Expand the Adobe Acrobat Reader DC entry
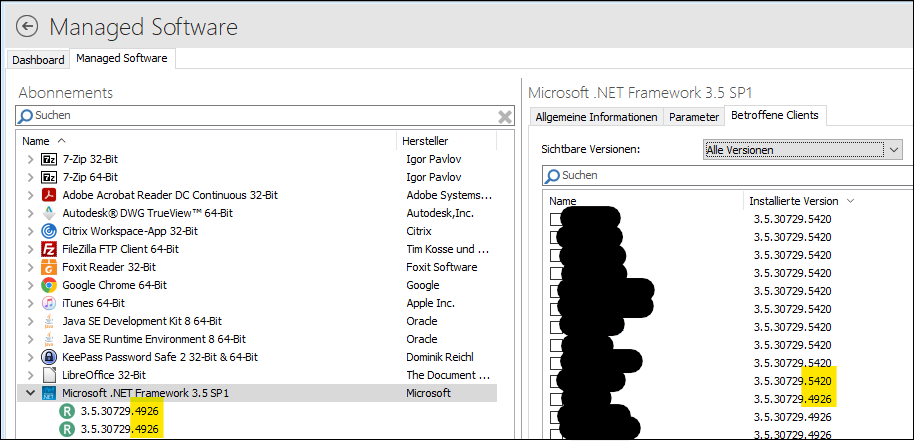The width and height of the screenshot is (914, 441). (x=30, y=195)
